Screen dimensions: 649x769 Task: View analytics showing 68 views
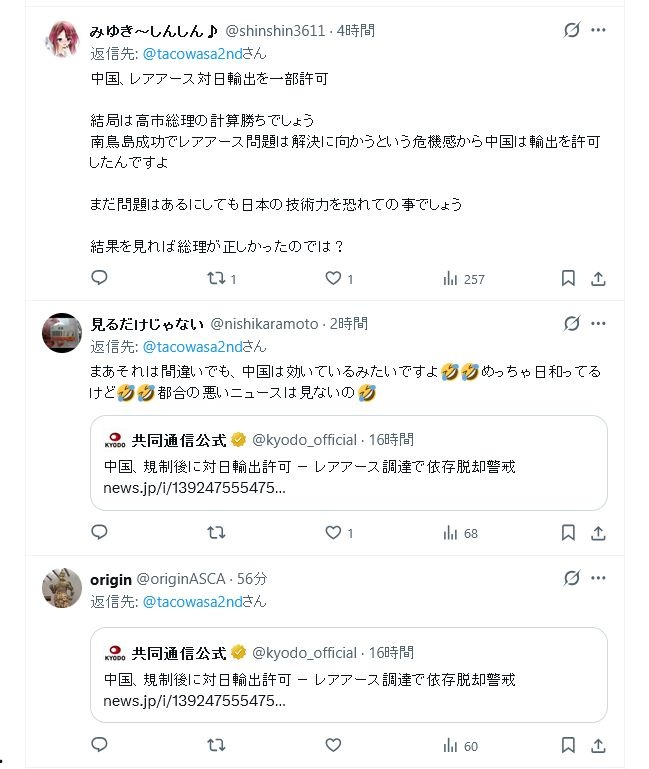(461, 533)
